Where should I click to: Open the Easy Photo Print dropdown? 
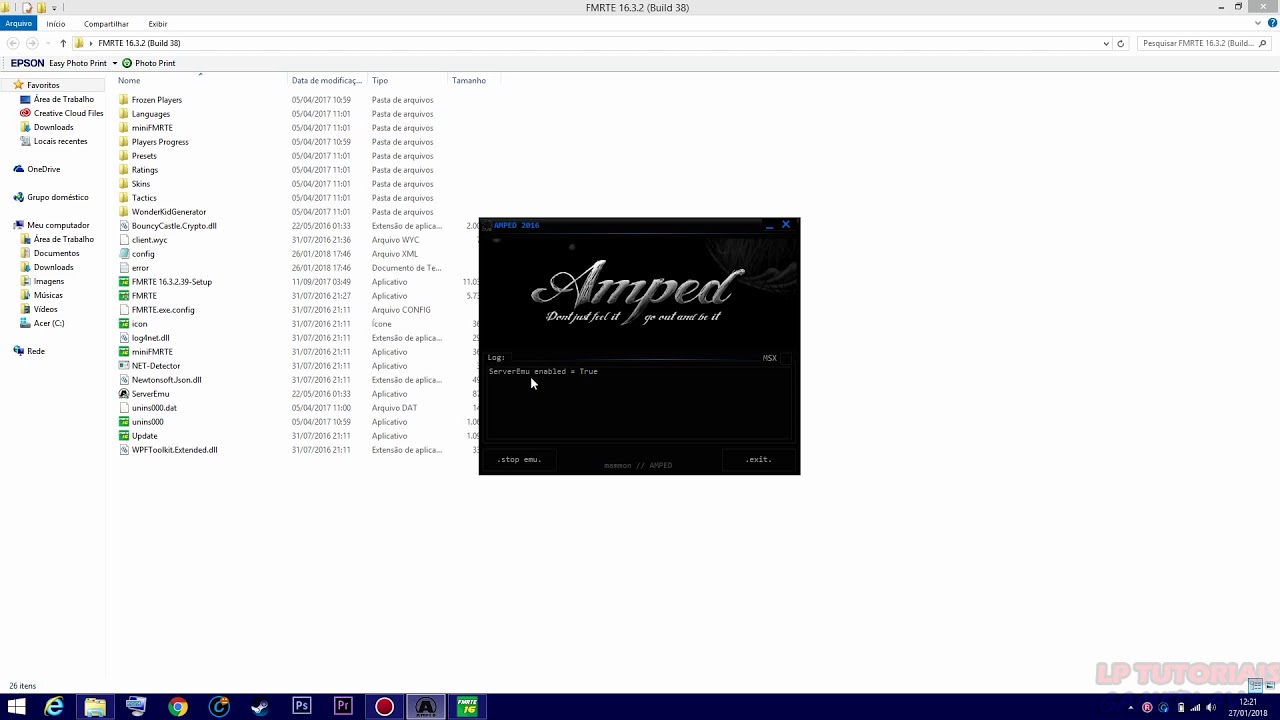coord(115,63)
